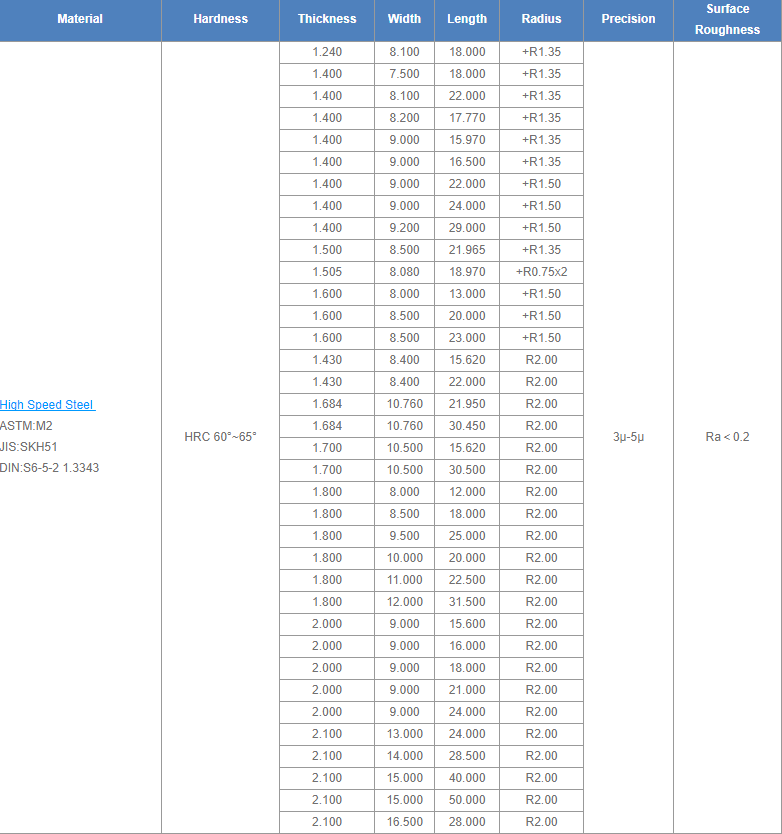The width and height of the screenshot is (782, 834).
Task: Click the DIN:S6-5-2 1.3343 text
Action: click(49, 468)
